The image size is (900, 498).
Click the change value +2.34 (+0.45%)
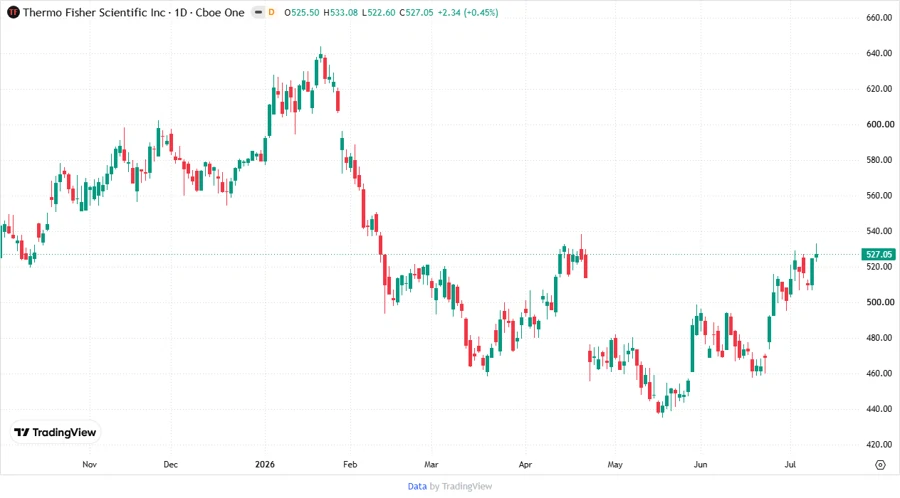point(468,12)
